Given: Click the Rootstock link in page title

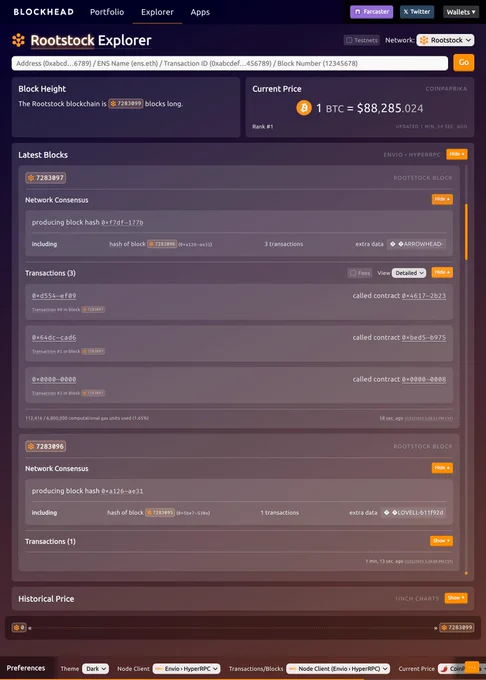Looking at the screenshot, I should click(62, 40).
